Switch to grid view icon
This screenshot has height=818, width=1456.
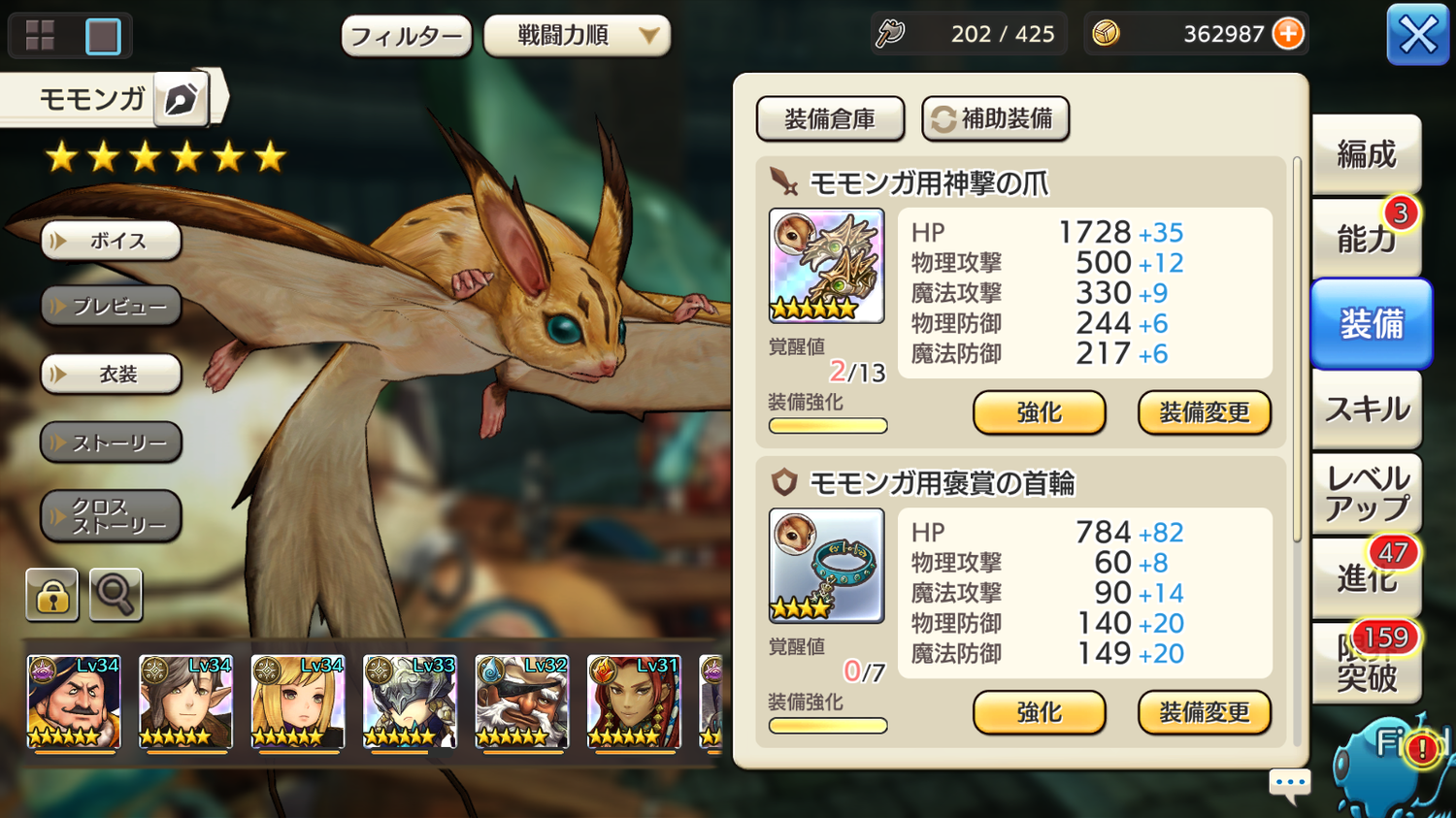40,36
